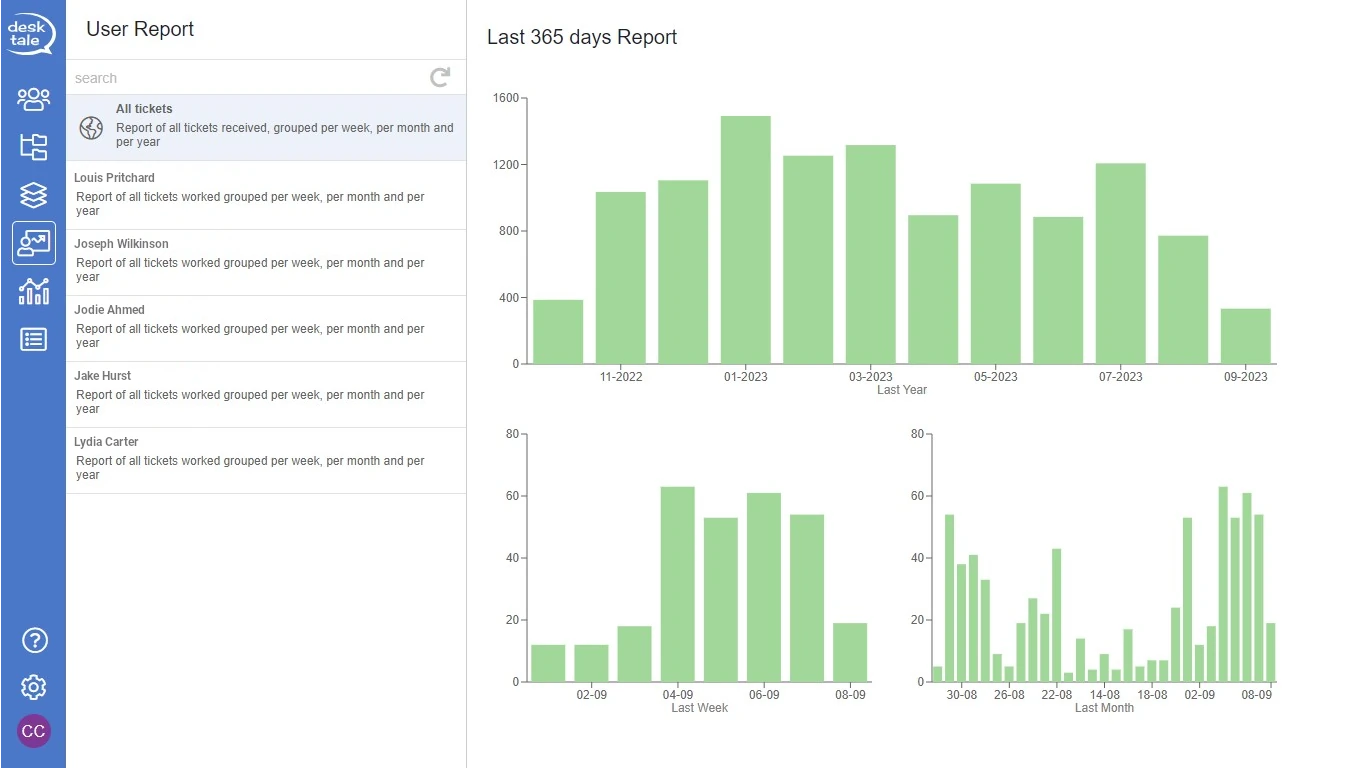The width and height of the screenshot is (1366, 768).
Task: Click the 06-09 bar in Last Week chart
Action: pos(764,587)
